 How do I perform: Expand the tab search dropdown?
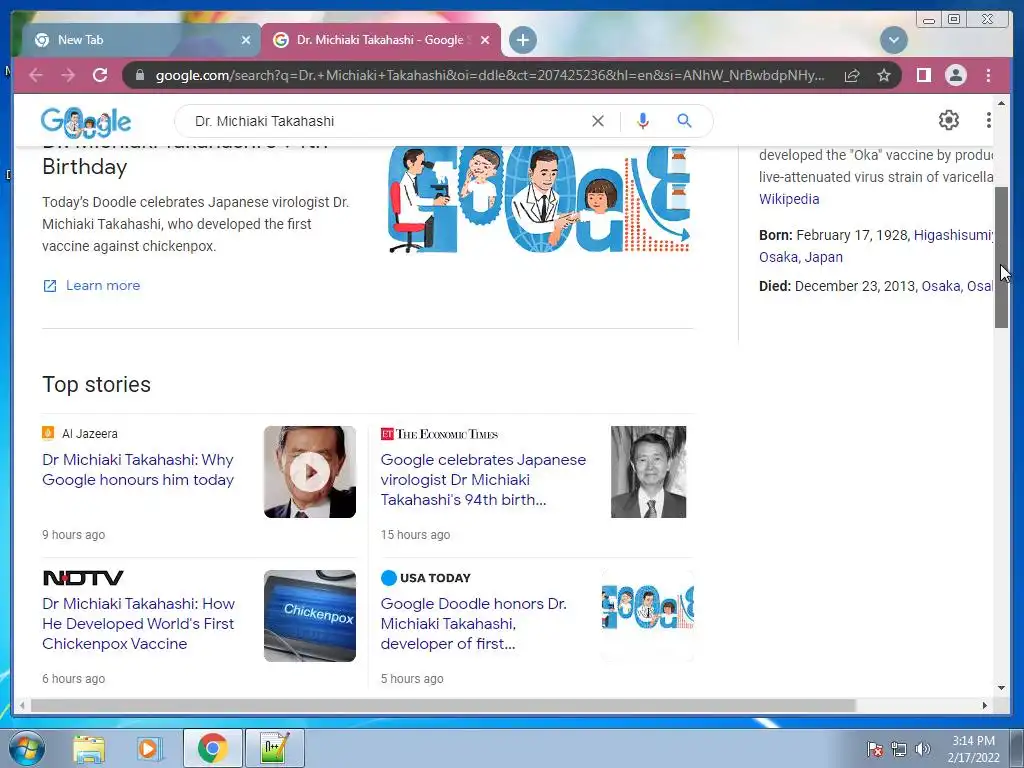[x=893, y=40]
